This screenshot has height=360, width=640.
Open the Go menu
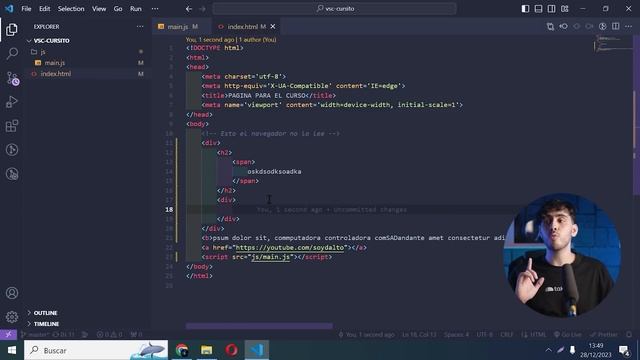118,9
